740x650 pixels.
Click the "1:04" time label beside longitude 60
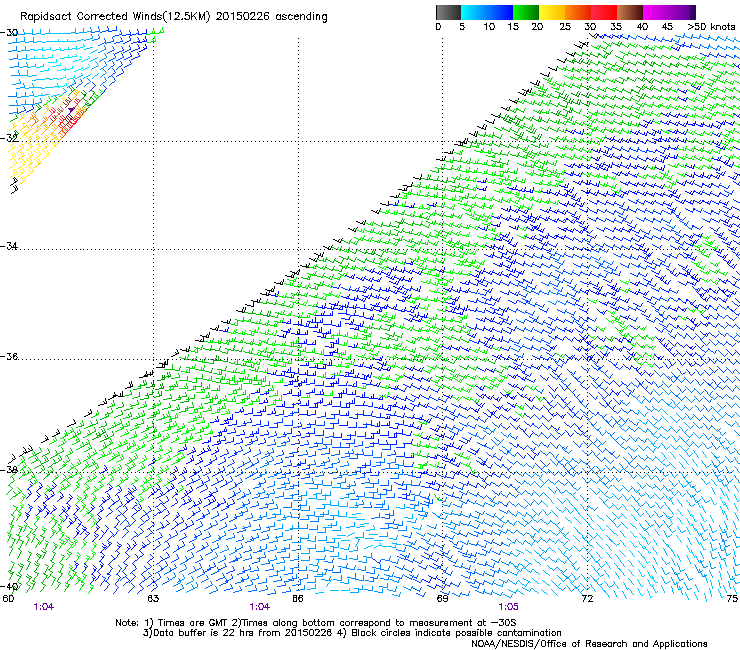click(43, 607)
